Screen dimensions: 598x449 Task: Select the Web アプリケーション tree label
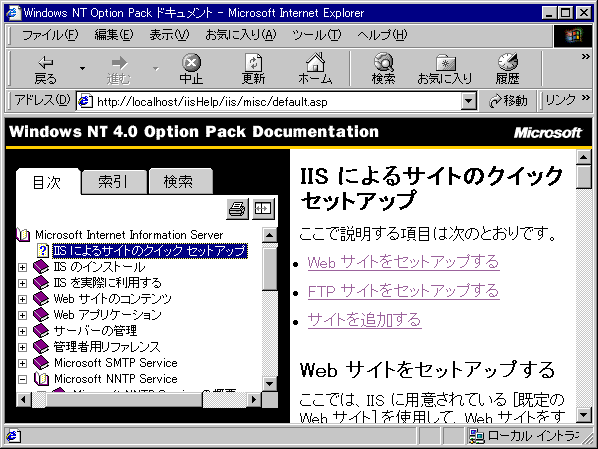click(x=108, y=315)
